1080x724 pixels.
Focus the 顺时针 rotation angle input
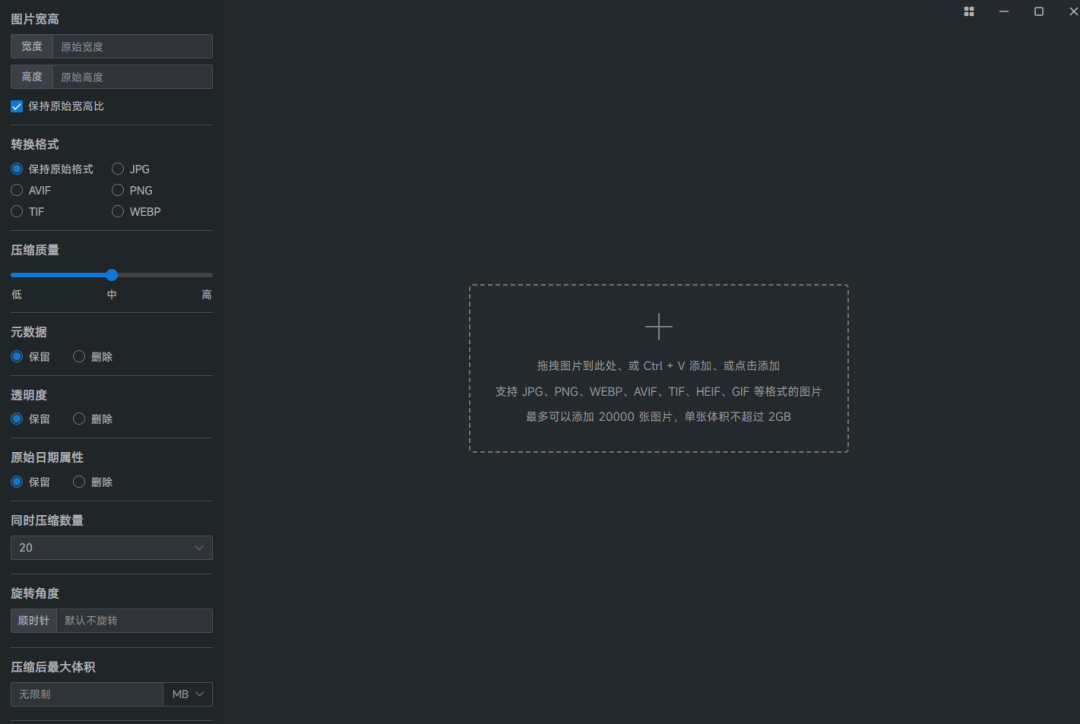(134, 621)
